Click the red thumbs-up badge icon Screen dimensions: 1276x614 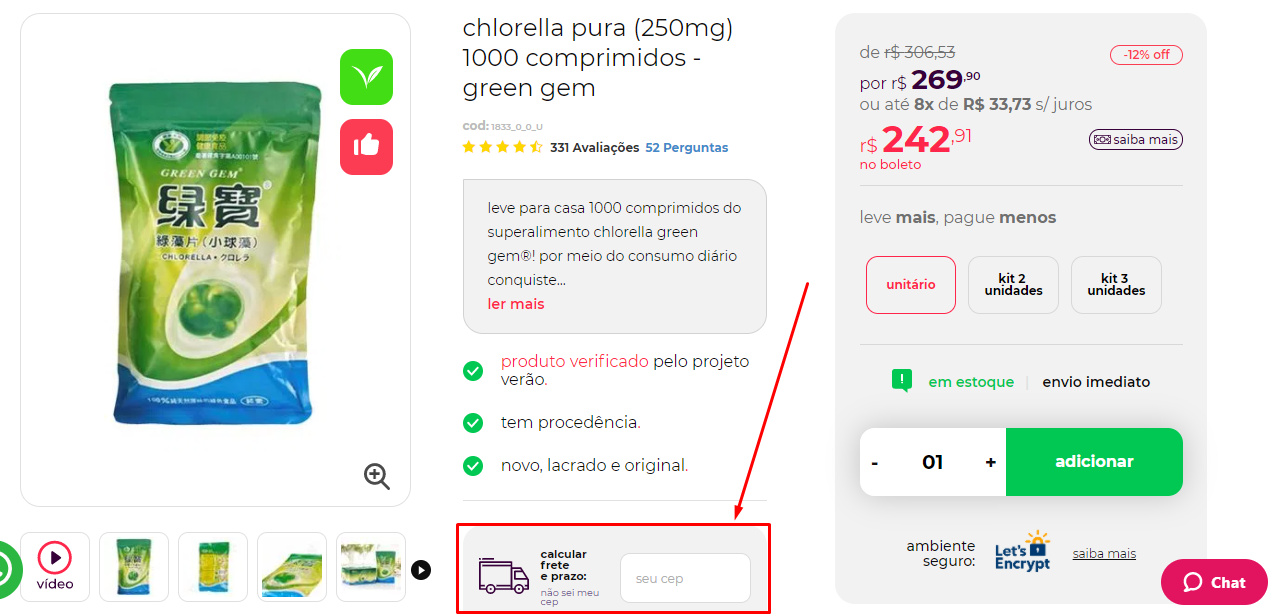point(366,147)
